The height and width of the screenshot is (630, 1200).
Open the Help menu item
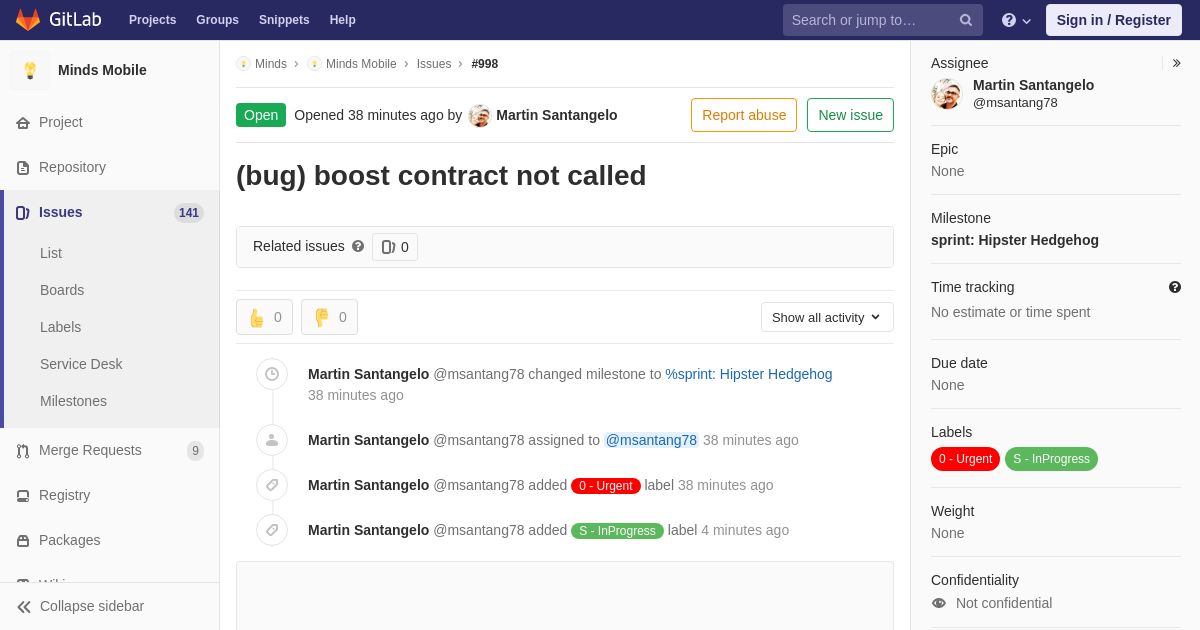[x=343, y=20]
